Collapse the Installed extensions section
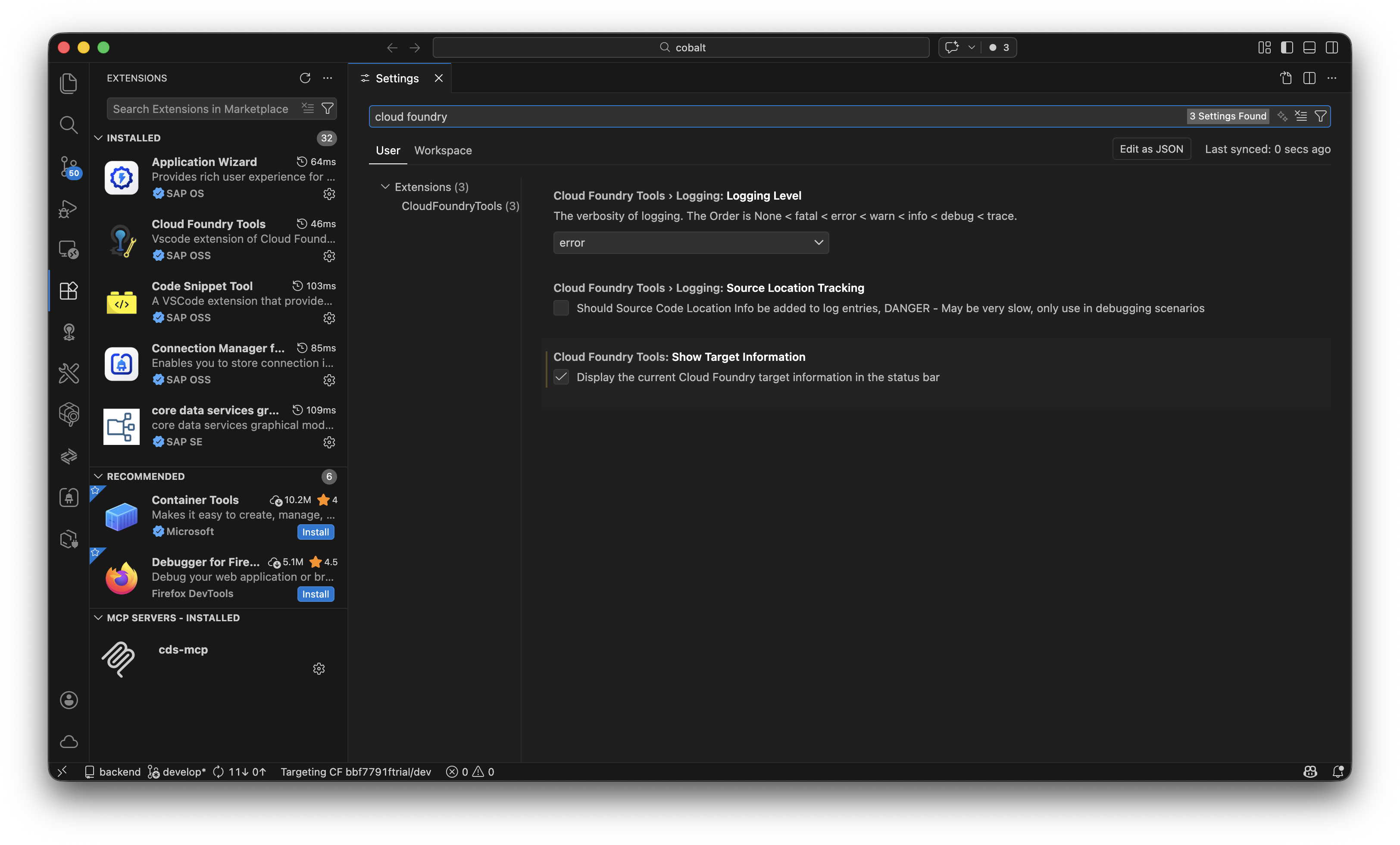This screenshot has width=1400, height=845. [98, 138]
